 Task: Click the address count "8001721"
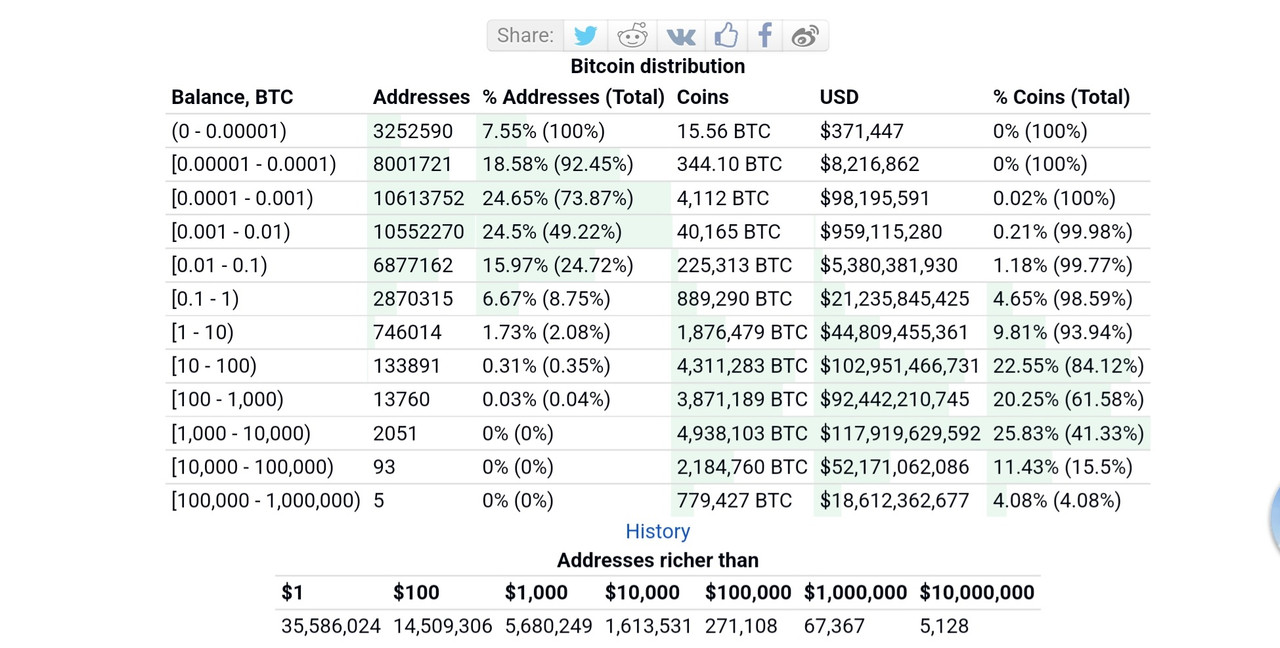coord(413,164)
